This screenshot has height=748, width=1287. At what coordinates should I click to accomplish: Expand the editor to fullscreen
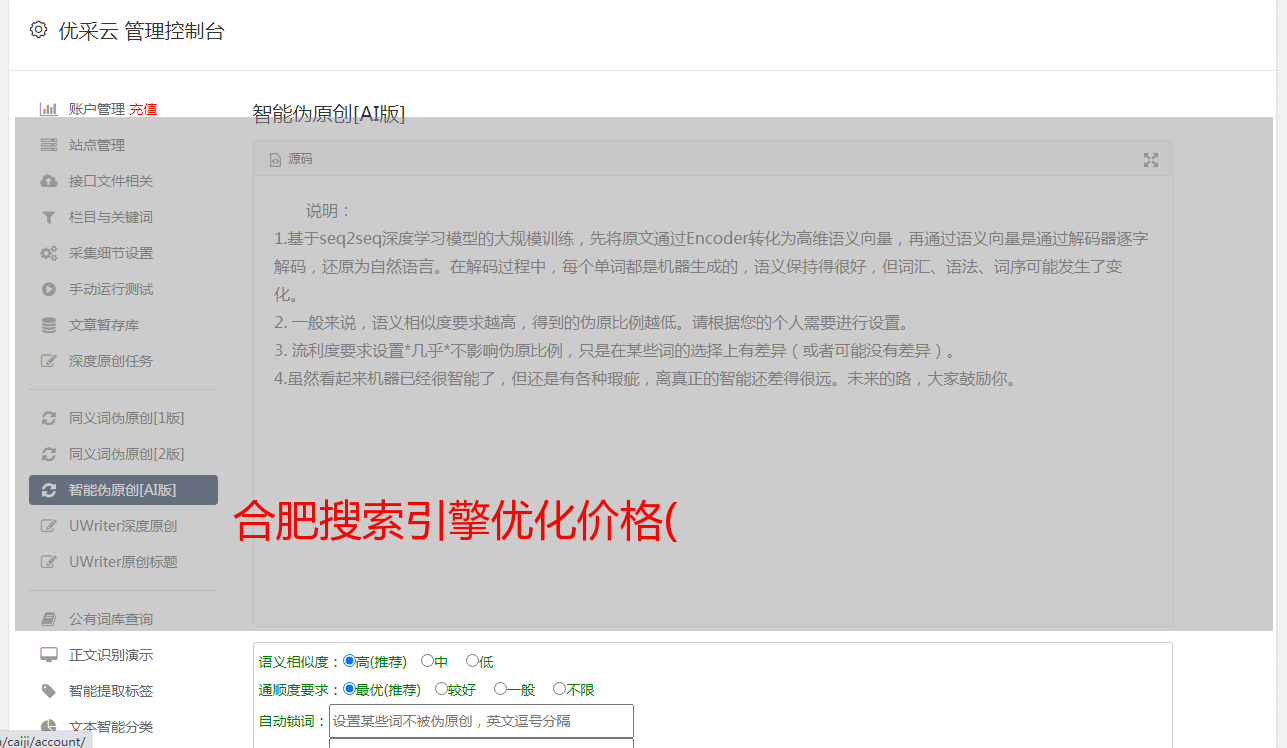point(1151,160)
